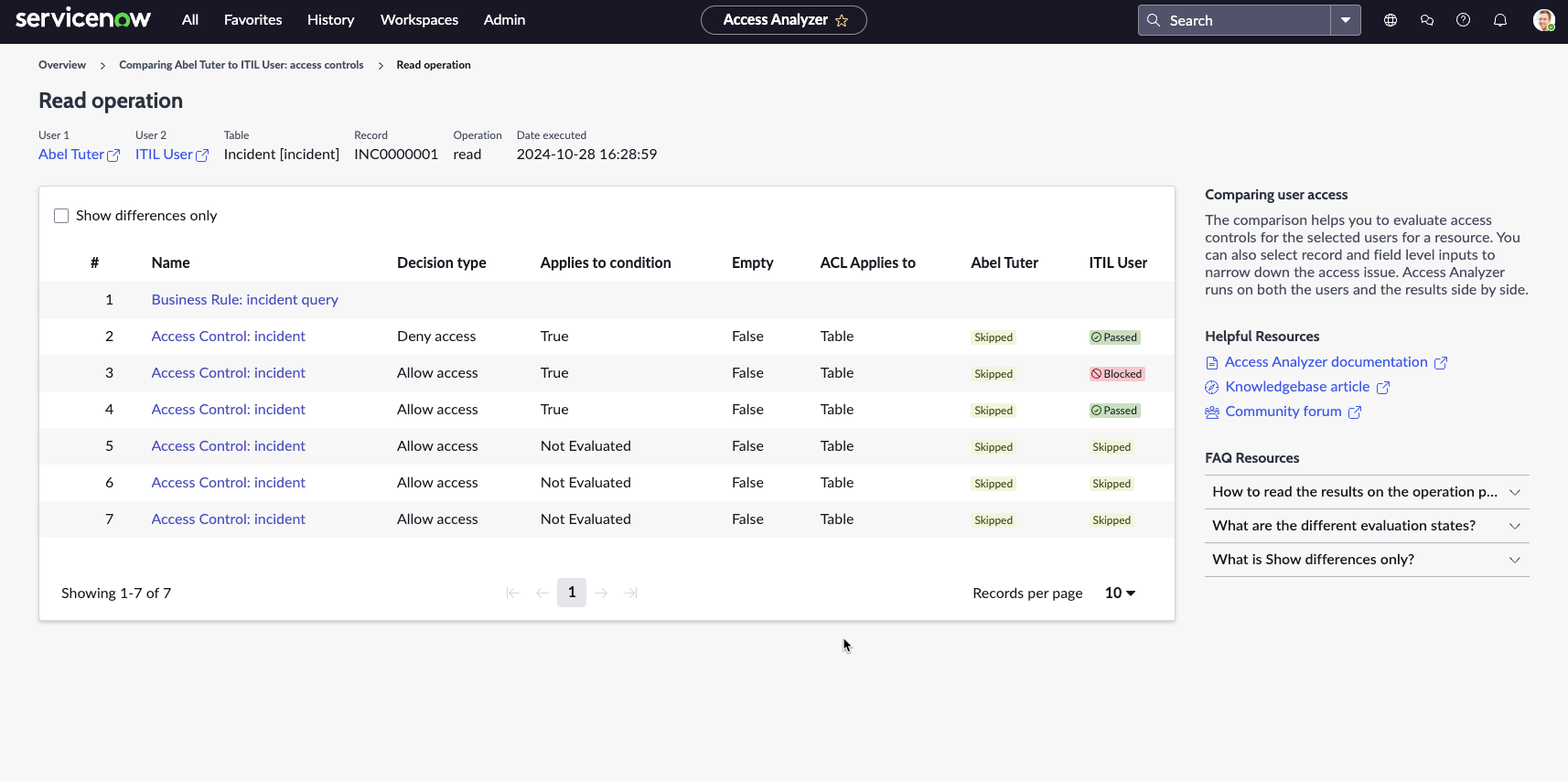
Task: Enable Show differences only checkbox
Action: pyautogui.click(x=61, y=216)
